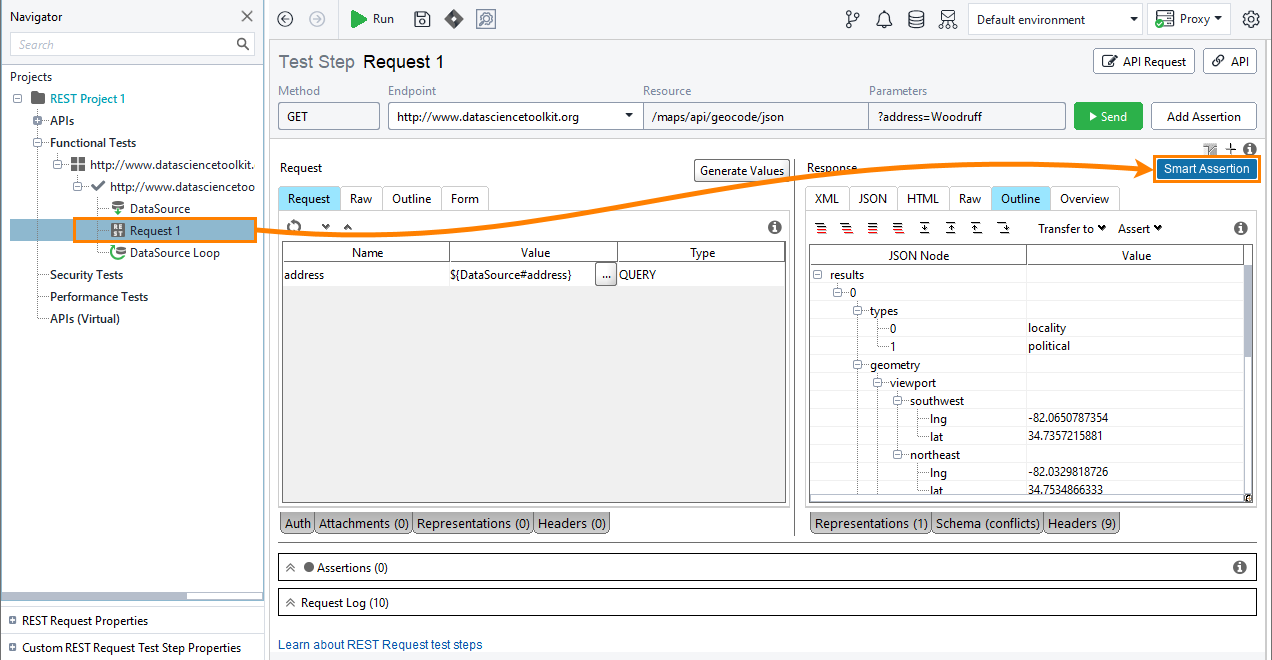Viewport: 1272px width, 660px height.
Task: Click the down chevron above the parameters table
Action: (x=326, y=227)
